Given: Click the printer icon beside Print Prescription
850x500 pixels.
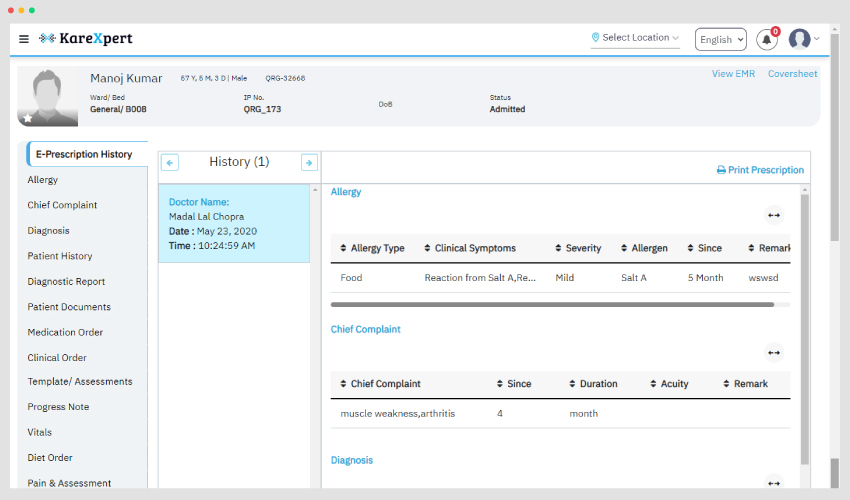Looking at the screenshot, I should [x=721, y=170].
